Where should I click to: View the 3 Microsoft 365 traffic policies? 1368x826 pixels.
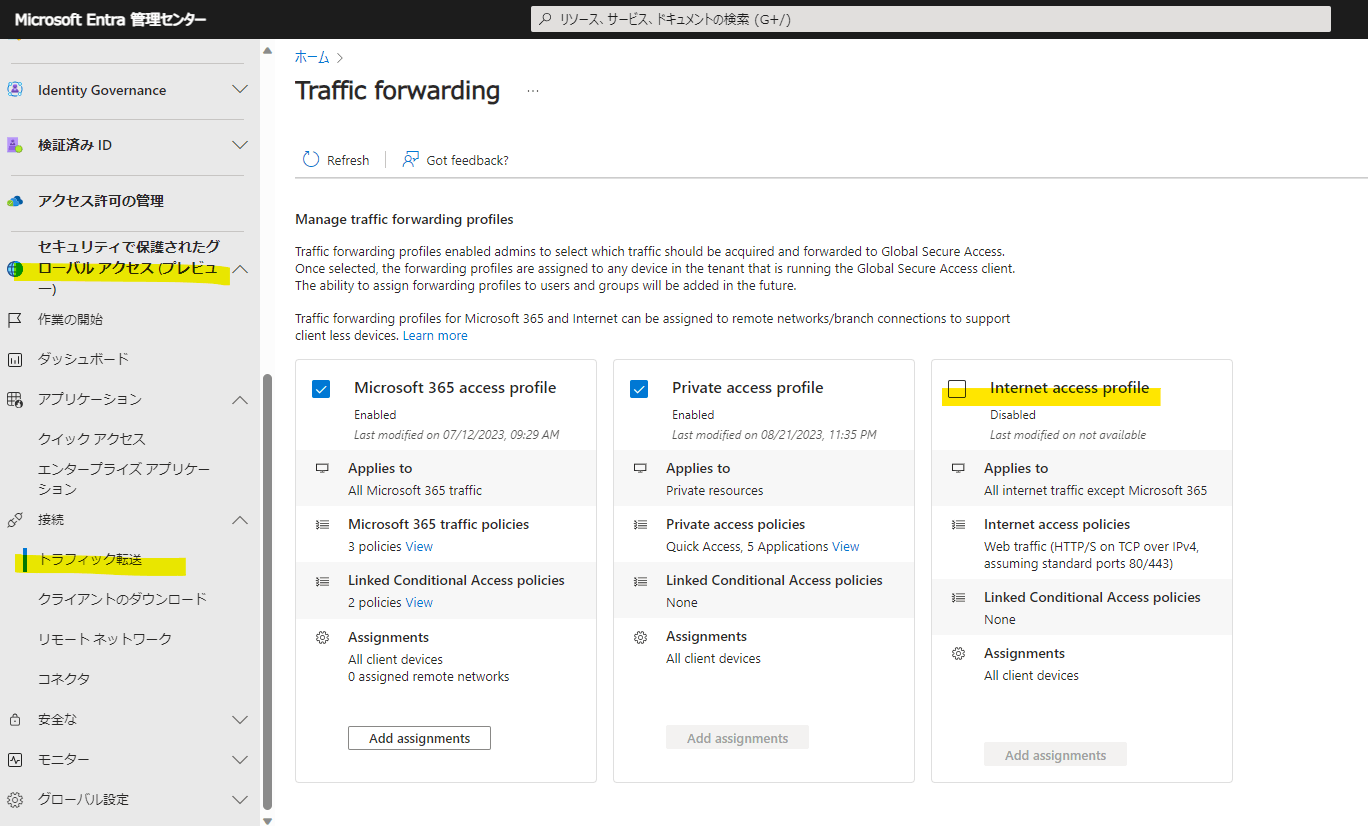click(x=419, y=547)
